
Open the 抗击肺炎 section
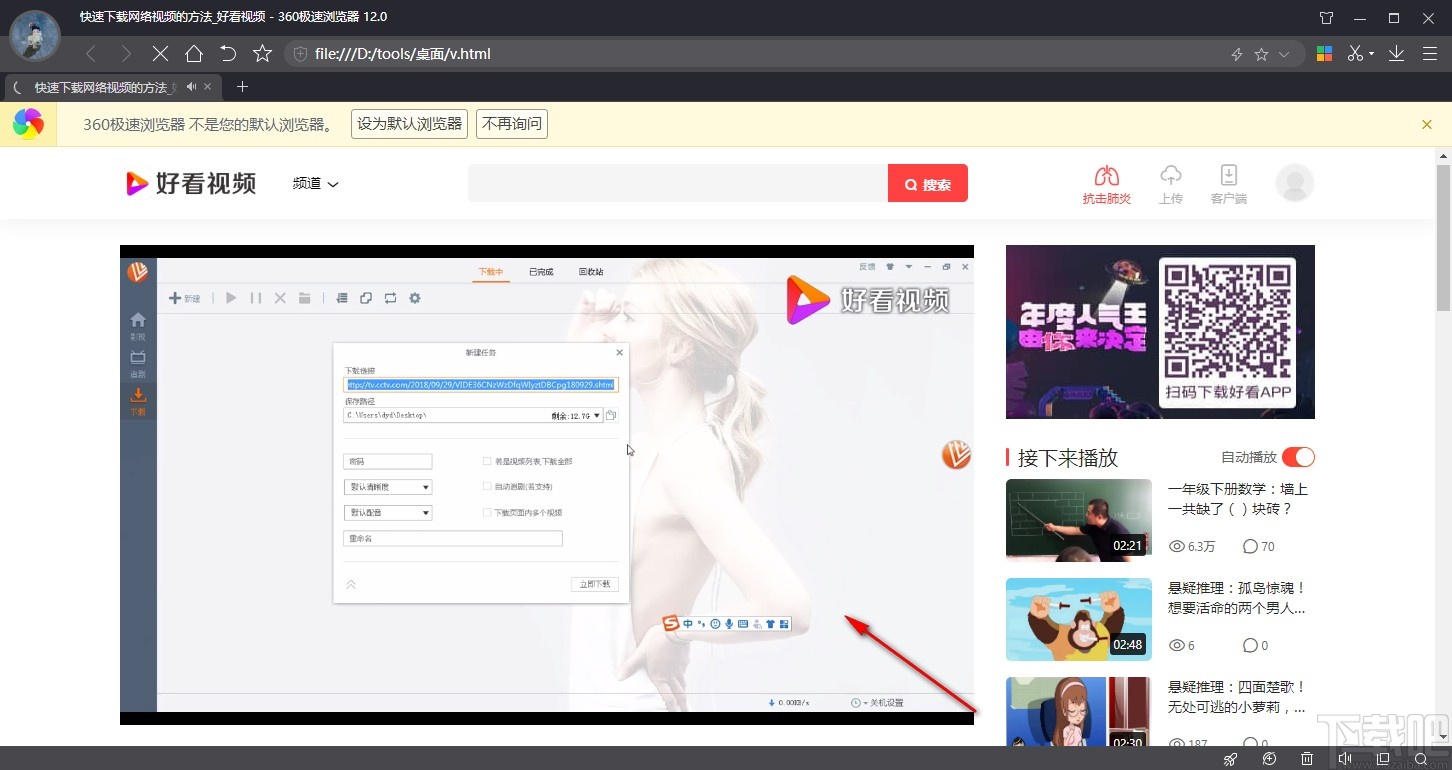tap(1106, 185)
